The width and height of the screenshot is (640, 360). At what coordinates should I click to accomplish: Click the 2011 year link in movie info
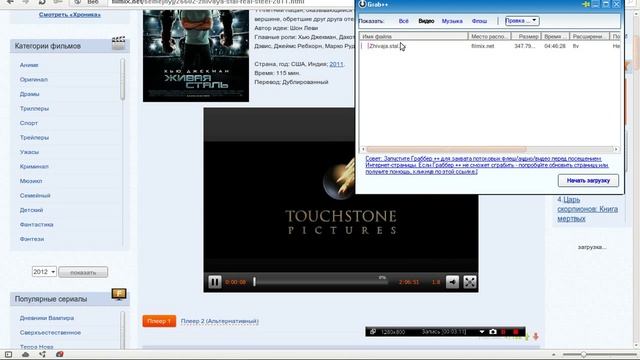pyautogui.click(x=336, y=64)
